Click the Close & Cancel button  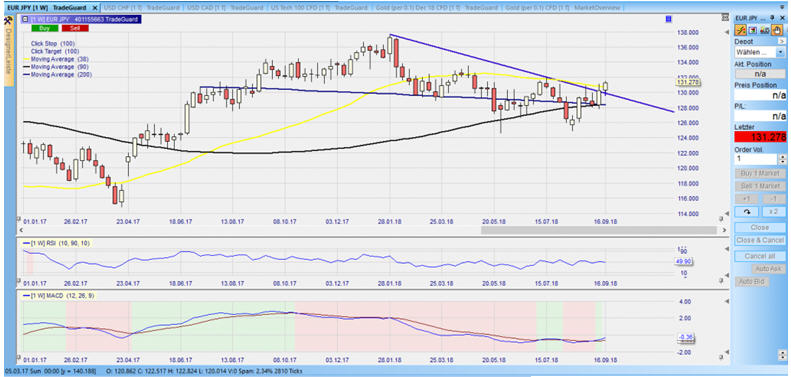pos(760,240)
